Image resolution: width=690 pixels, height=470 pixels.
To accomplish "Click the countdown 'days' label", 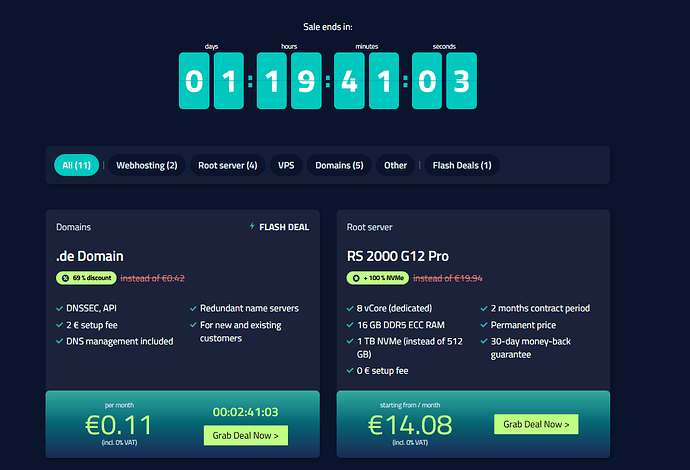I will pos(211,46).
